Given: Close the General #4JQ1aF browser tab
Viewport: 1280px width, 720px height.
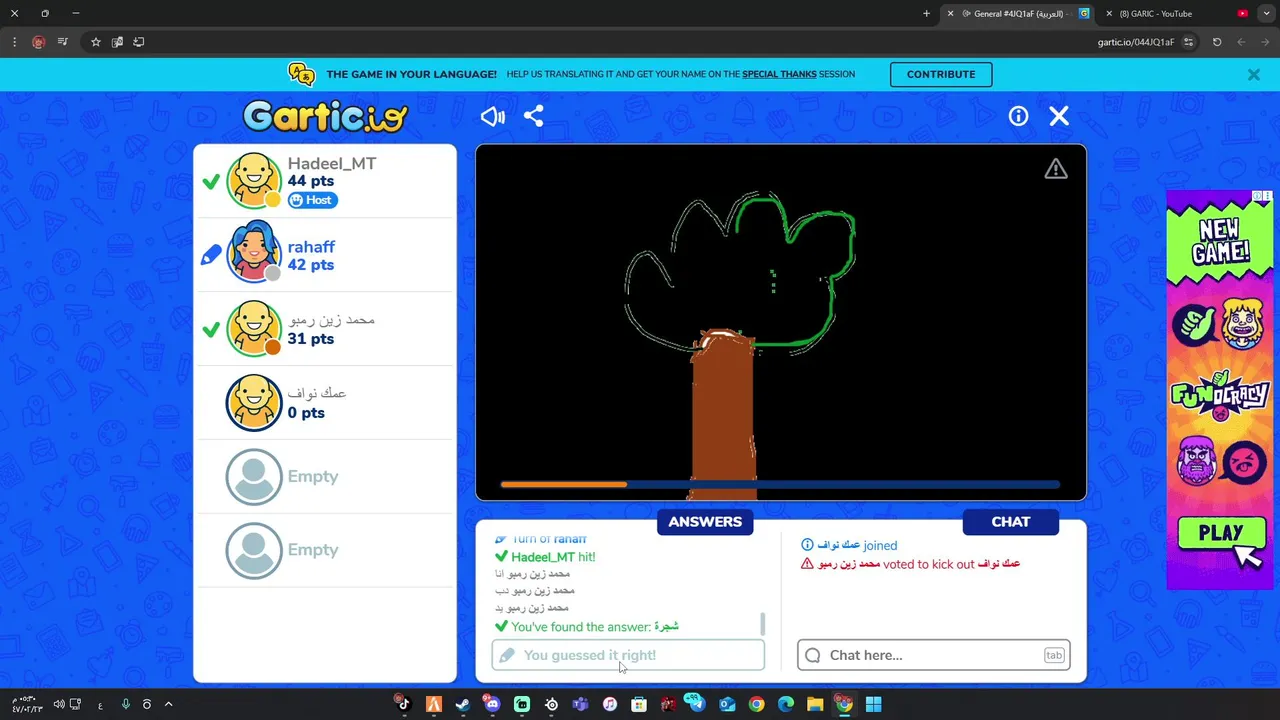Looking at the screenshot, I should click(x=950, y=14).
